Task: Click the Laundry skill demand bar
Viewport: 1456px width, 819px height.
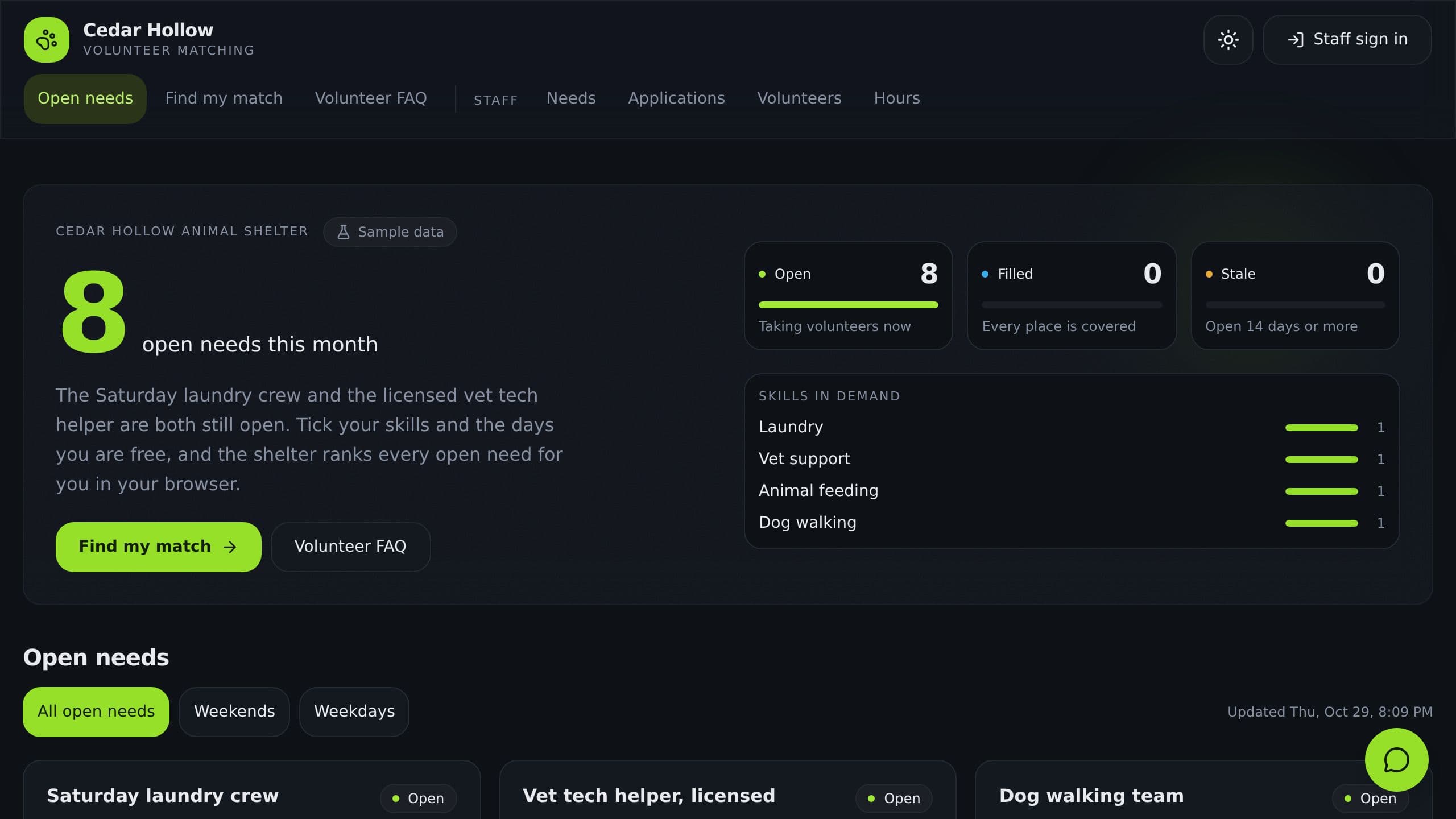Action: click(x=1321, y=428)
